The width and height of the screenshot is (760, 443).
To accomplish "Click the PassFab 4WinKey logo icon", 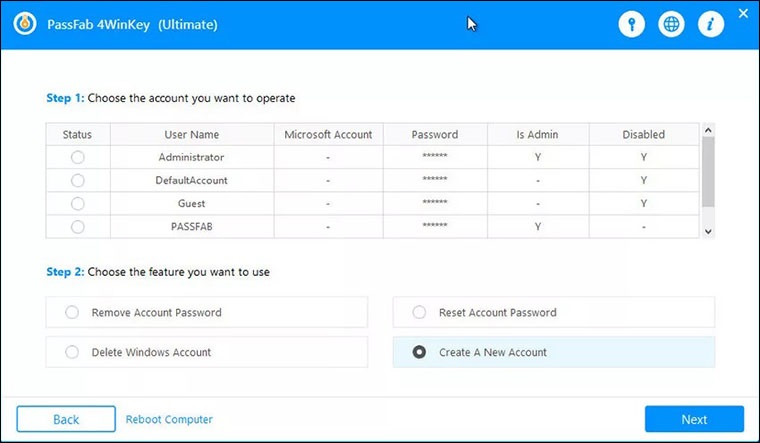I will click(x=25, y=23).
